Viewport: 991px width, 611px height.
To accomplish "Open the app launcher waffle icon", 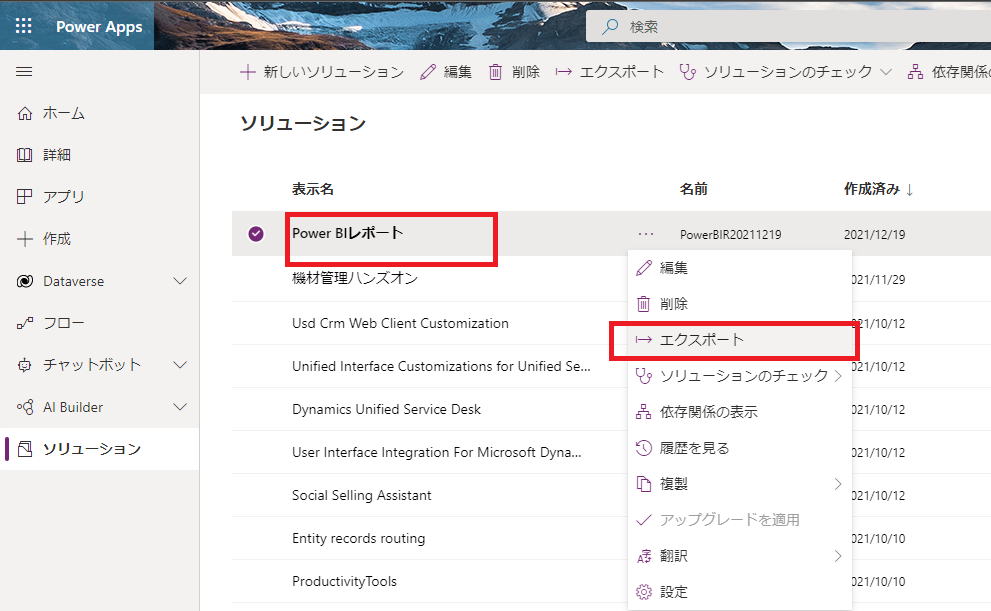I will (23, 26).
